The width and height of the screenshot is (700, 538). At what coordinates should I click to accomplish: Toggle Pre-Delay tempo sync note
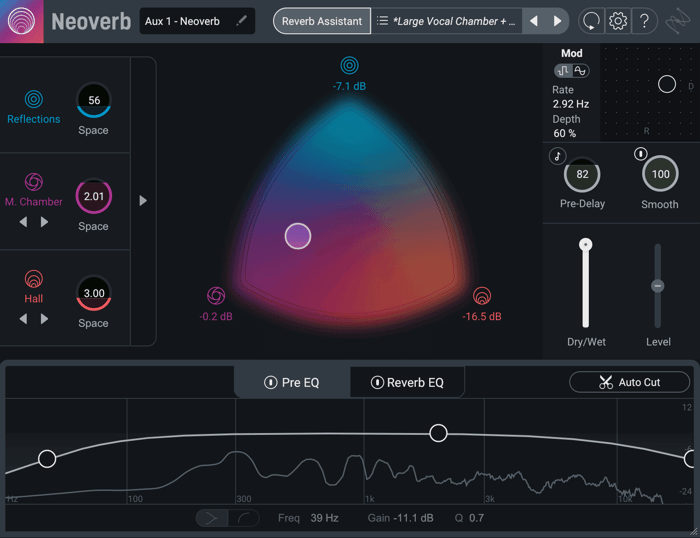558,156
